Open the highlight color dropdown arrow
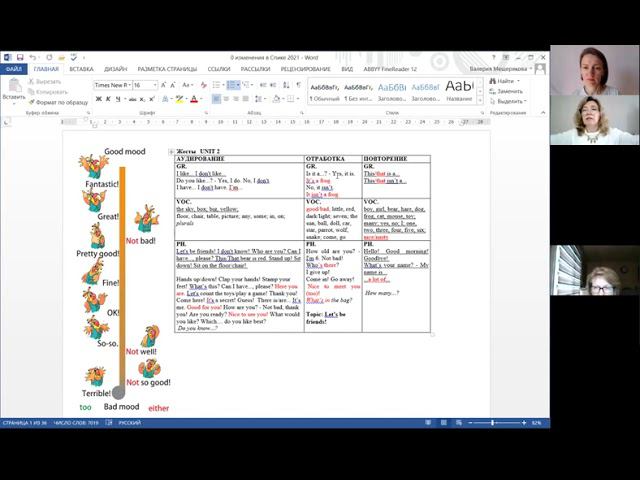The width and height of the screenshot is (640, 480). point(186,99)
